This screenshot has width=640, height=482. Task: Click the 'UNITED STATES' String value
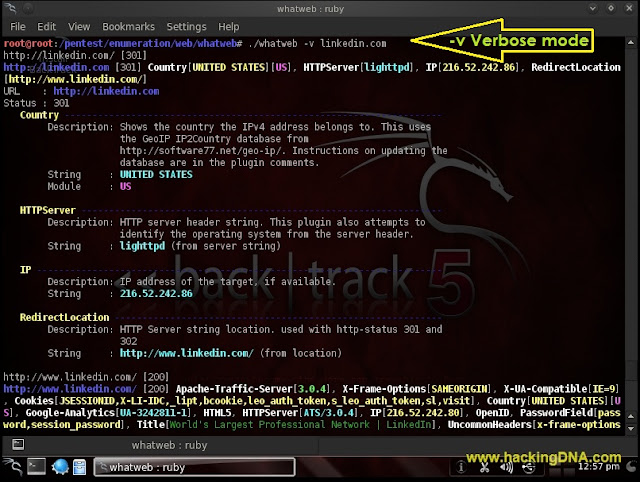click(156, 174)
